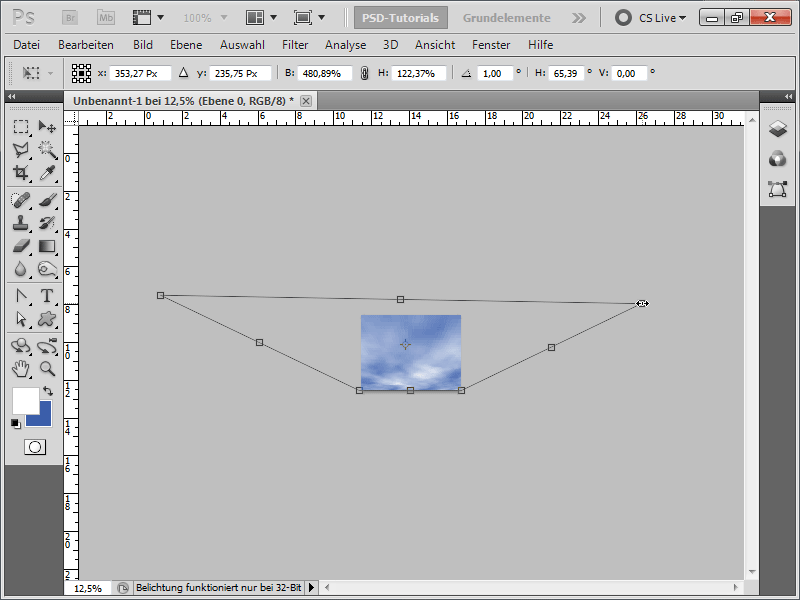Activate the Crop tool

tap(20, 172)
